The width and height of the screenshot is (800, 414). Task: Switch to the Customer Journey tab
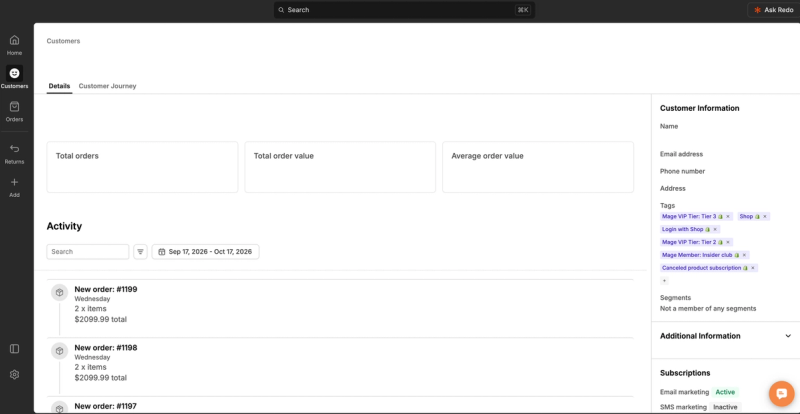[x=107, y=86]
